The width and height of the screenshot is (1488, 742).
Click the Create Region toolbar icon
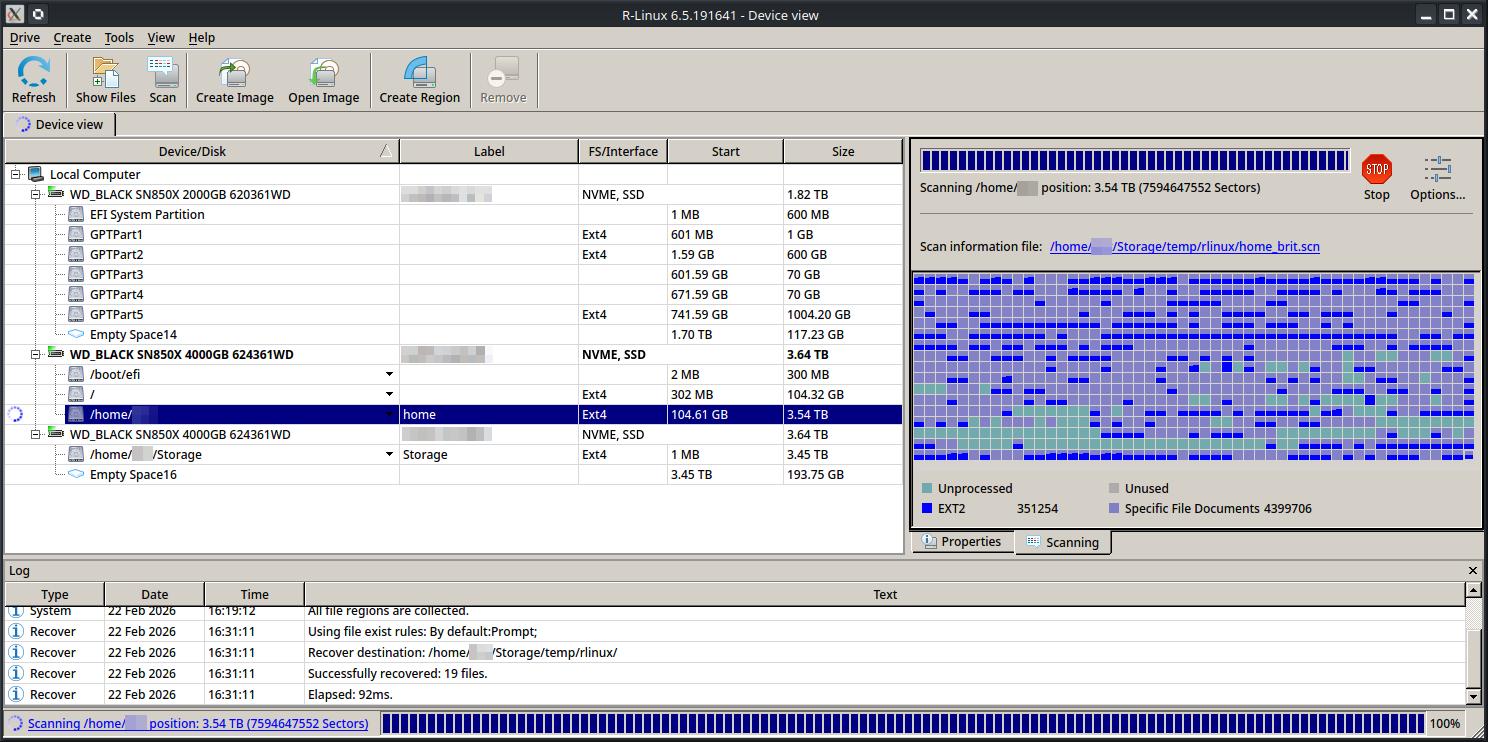(x=419, y=73)
